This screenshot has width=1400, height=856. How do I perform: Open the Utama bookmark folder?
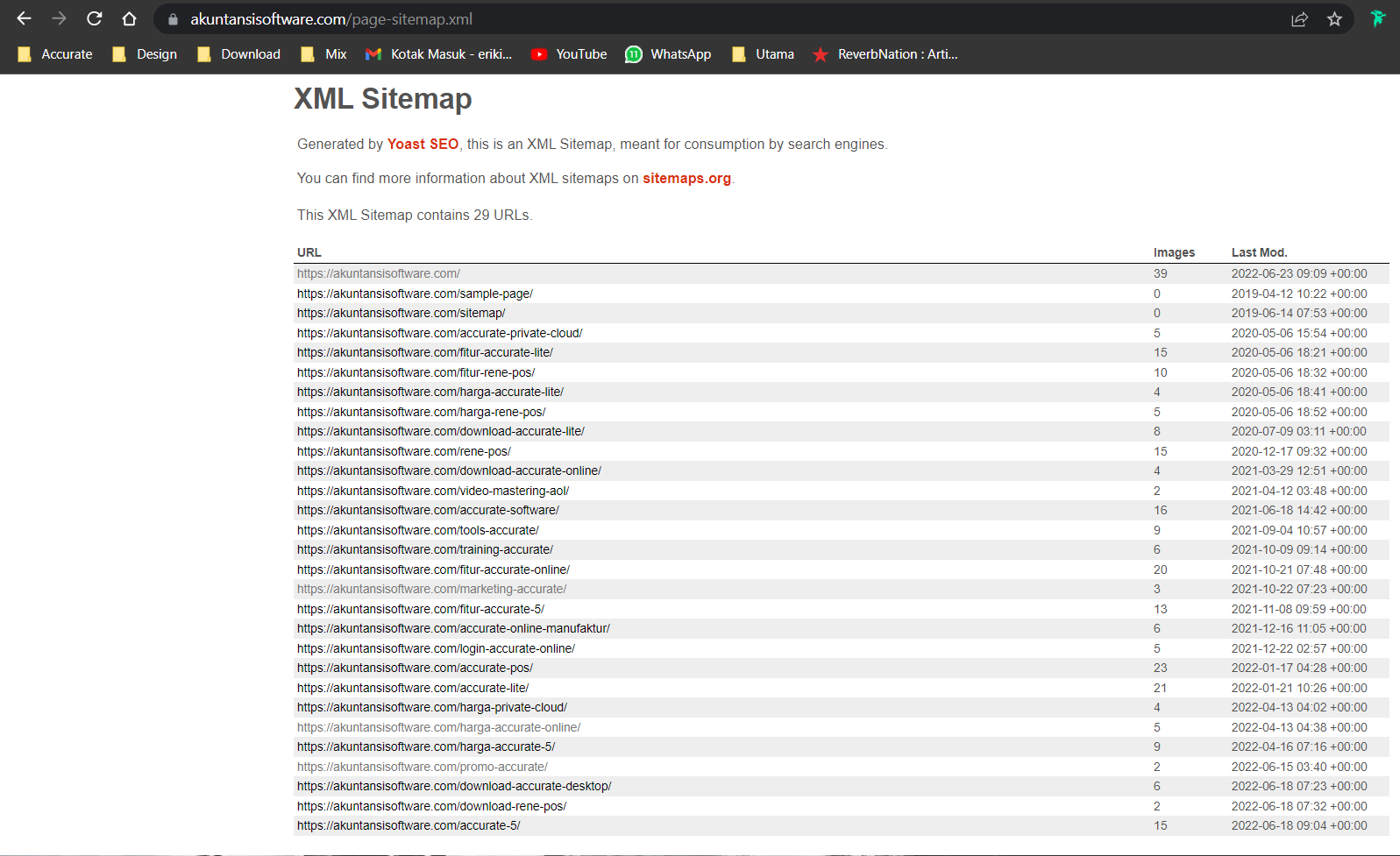coord(763,54)
